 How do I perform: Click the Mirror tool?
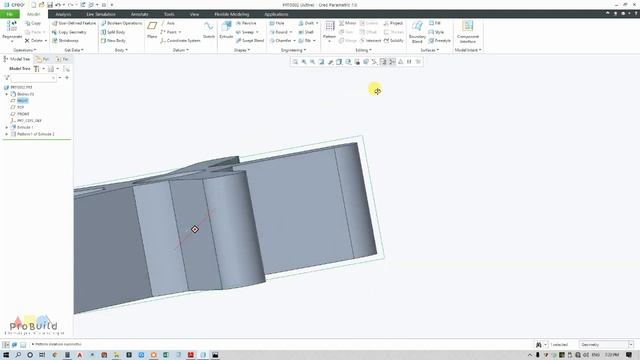[x=347, y=23]
